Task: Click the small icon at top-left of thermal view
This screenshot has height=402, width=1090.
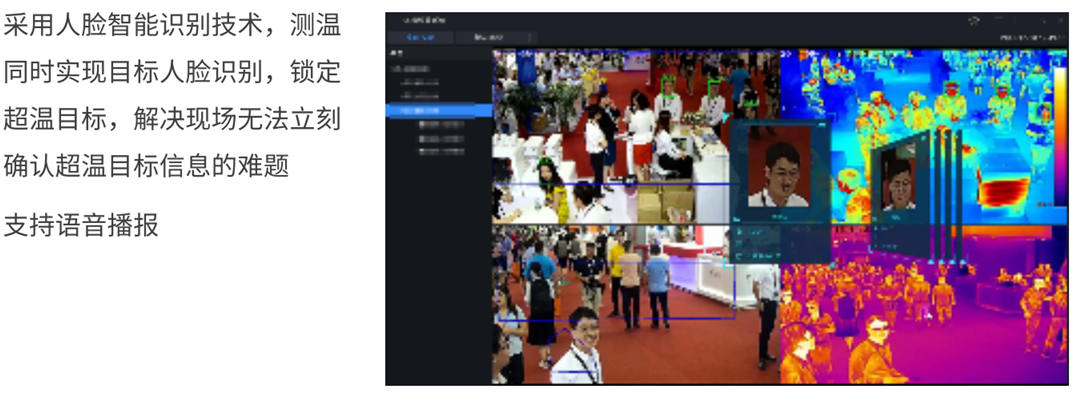Action: tap(786, 55)
